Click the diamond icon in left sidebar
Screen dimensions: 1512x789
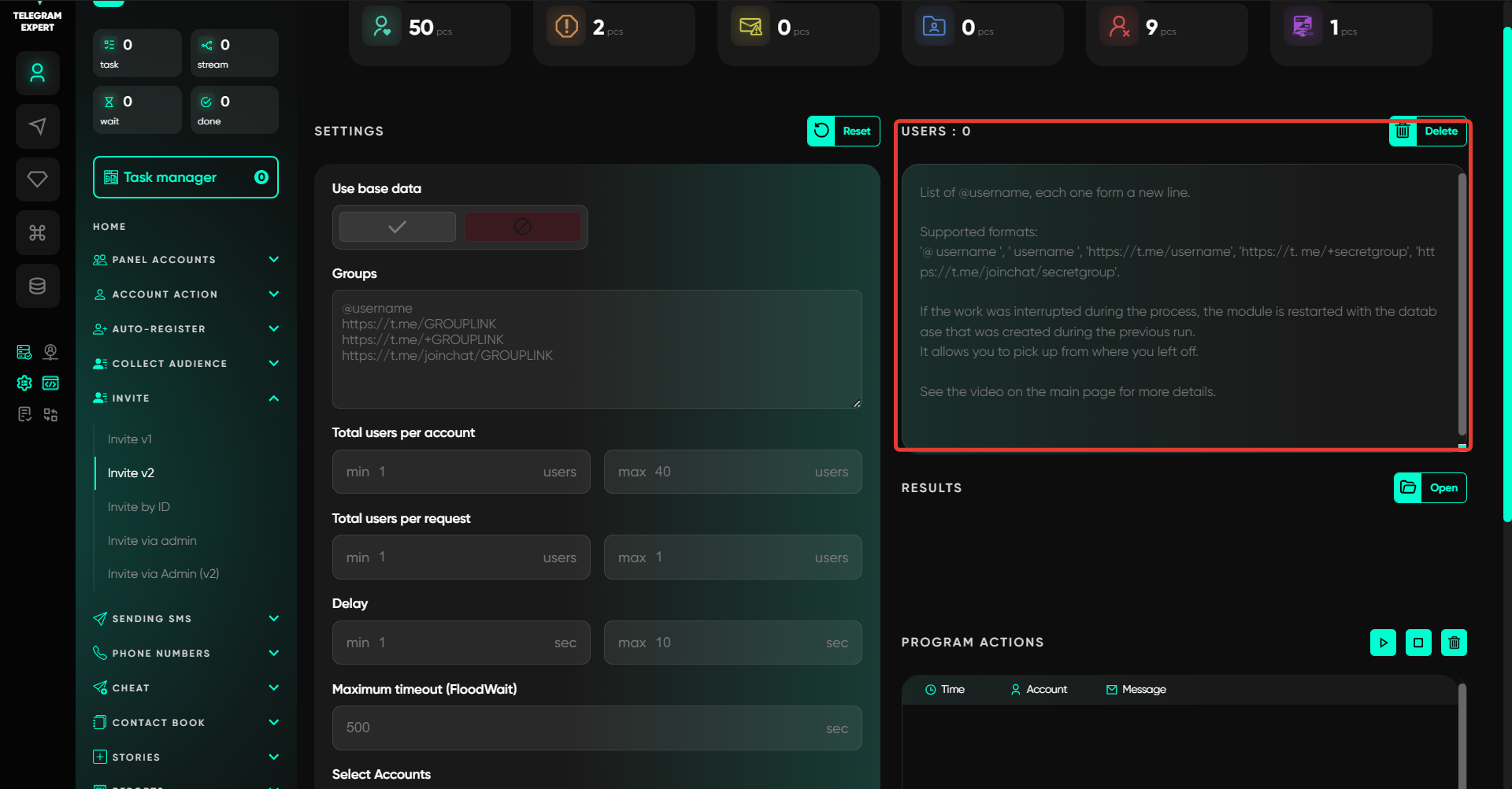tap(37, 179)
